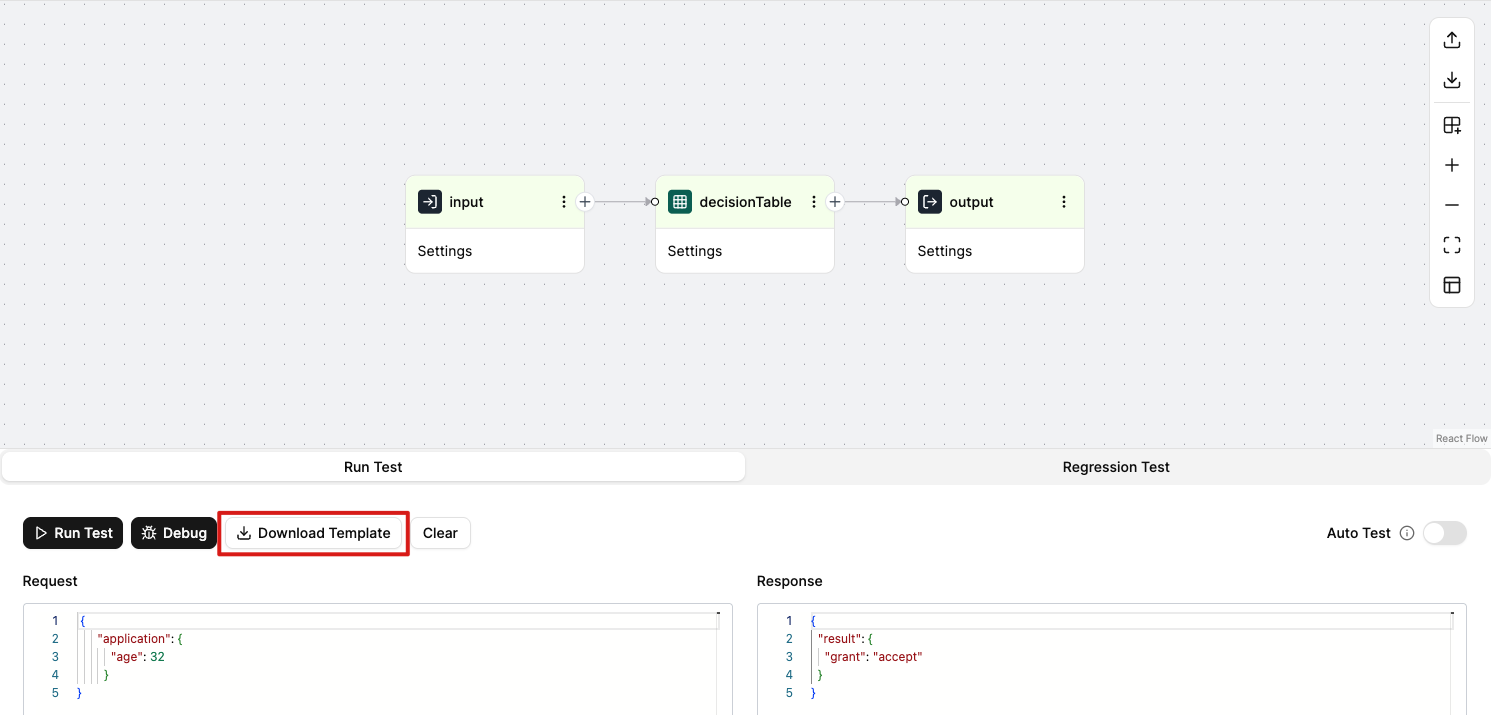The image size is (1491, 715).
Task: Open the output node three-dot menu
Action: [x=1064, y=202]
